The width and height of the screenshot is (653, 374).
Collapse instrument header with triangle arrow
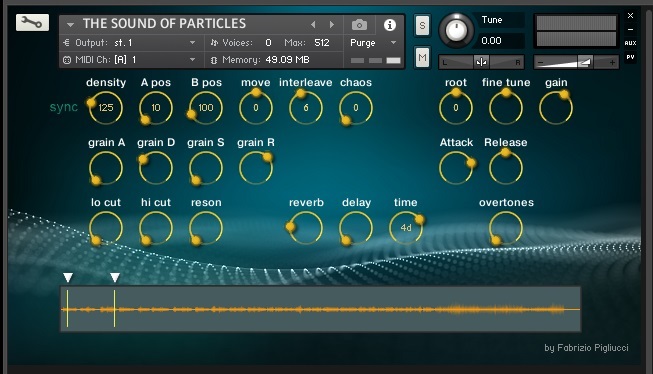click(70, 25)
